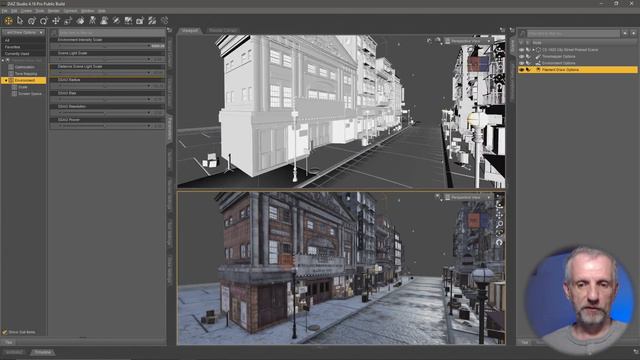The height and width of the screenshot is (360, 640).
Task: Open the File menu
Action: pyautogui.click(x=4, y=11)
